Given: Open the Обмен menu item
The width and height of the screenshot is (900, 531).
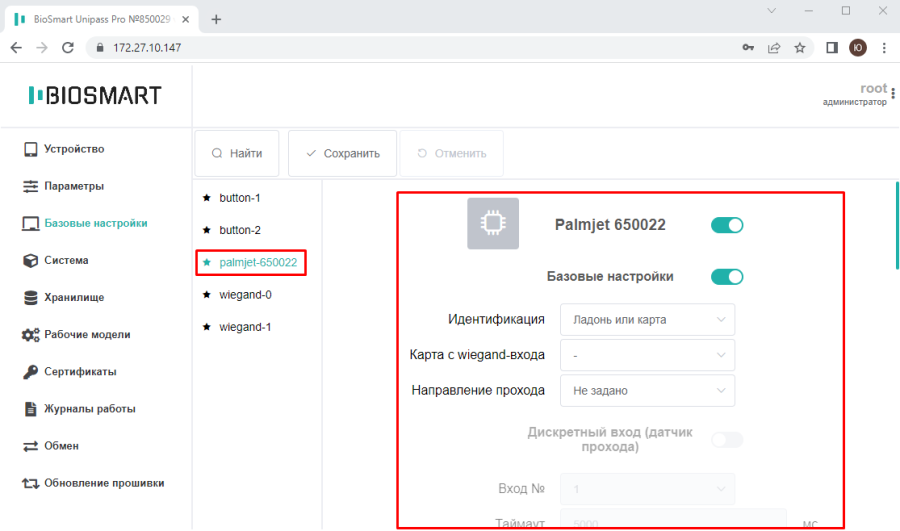Looking at the screenshot, I should (61, 446).
